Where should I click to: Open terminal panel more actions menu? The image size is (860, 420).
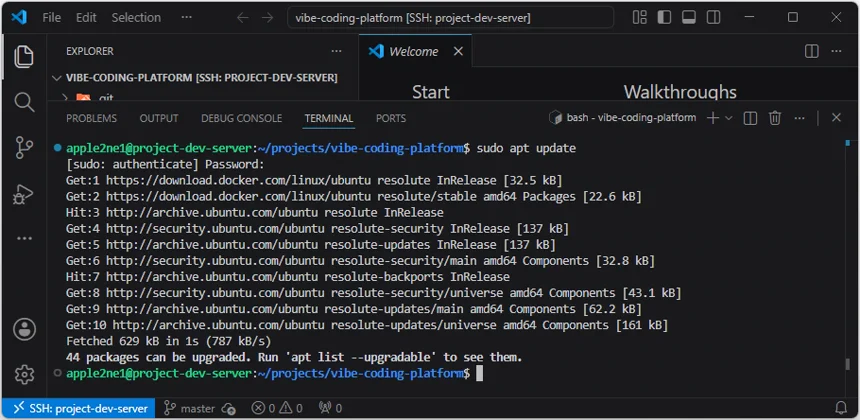(x=799, y=118)
